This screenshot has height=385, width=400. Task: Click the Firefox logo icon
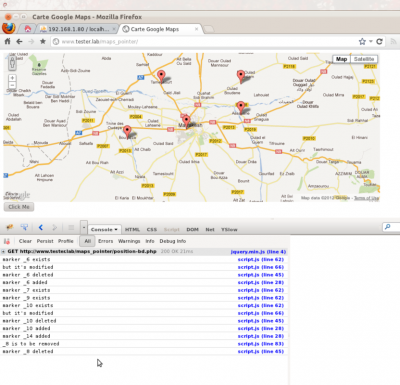pyautogui.click(x=9, y=28)
